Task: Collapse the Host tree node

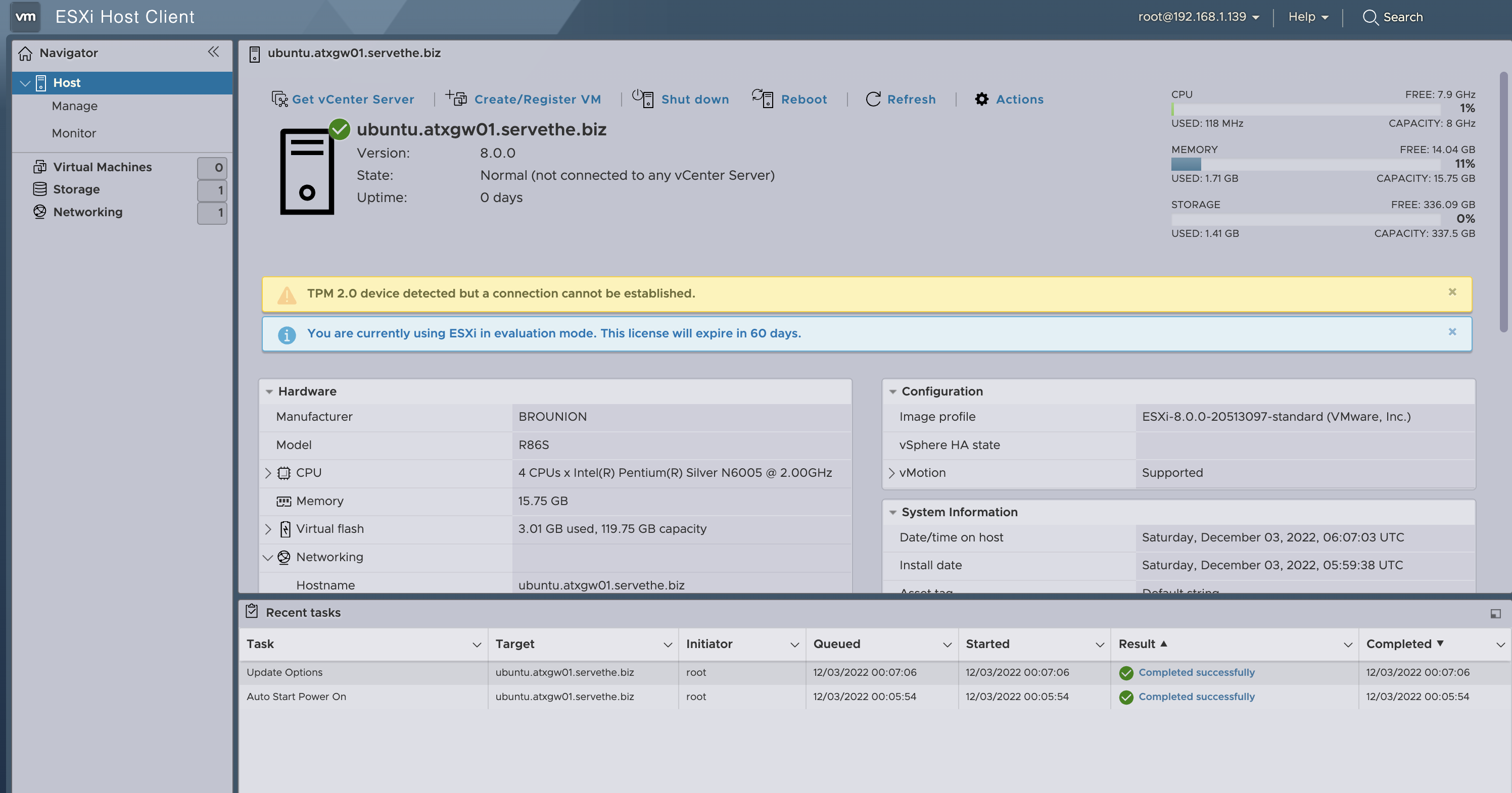Action: [x=25, y=83]
